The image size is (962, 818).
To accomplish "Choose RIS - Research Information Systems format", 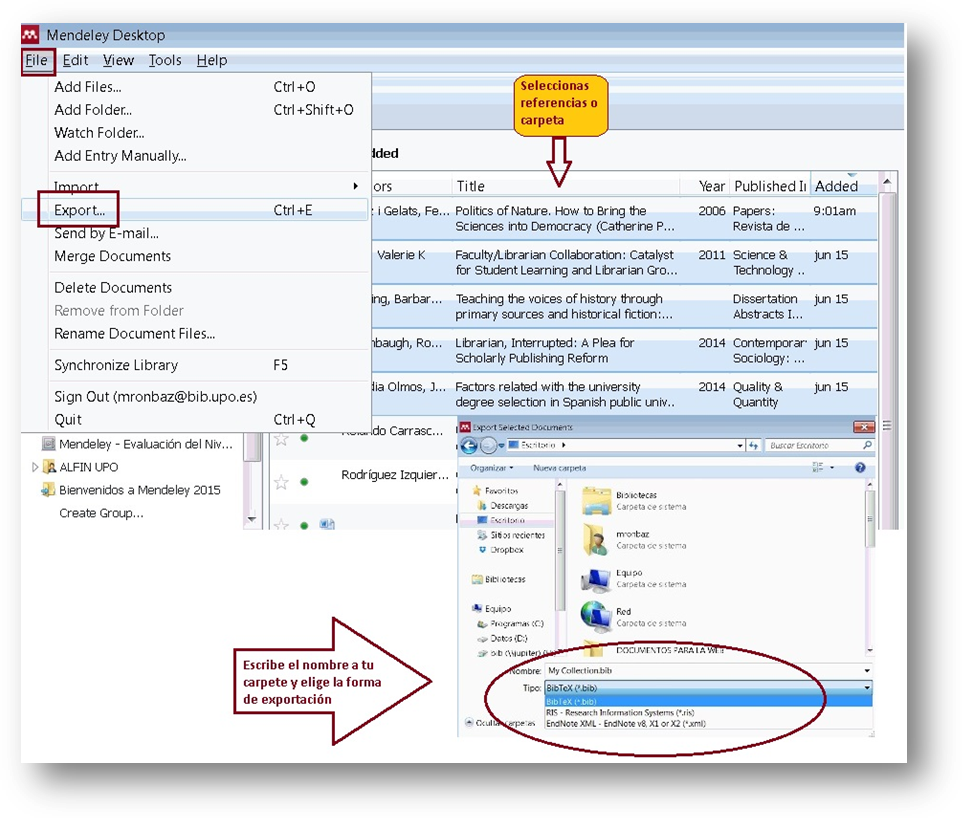I will (709, 712).
